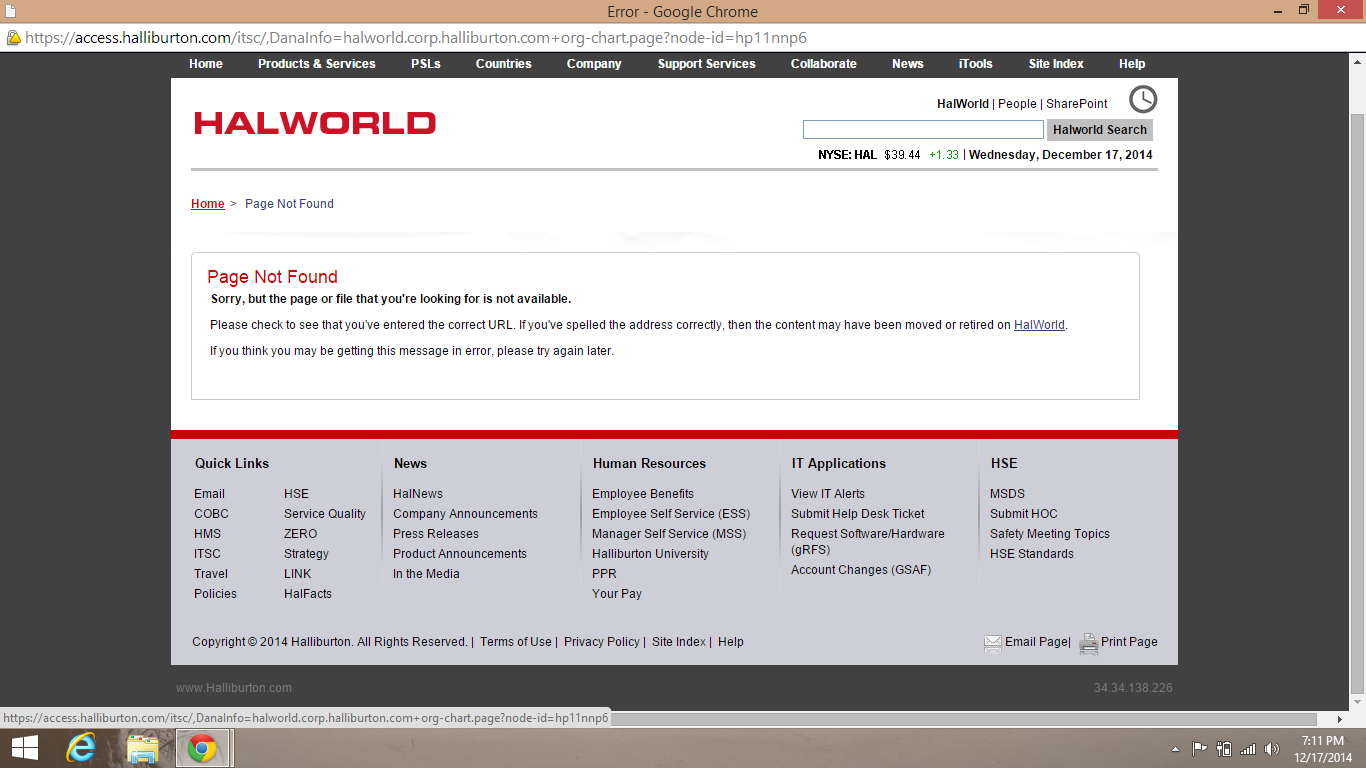Open the Countries menu
Viewport: 1366px width, 768px height.
point(504,64)
